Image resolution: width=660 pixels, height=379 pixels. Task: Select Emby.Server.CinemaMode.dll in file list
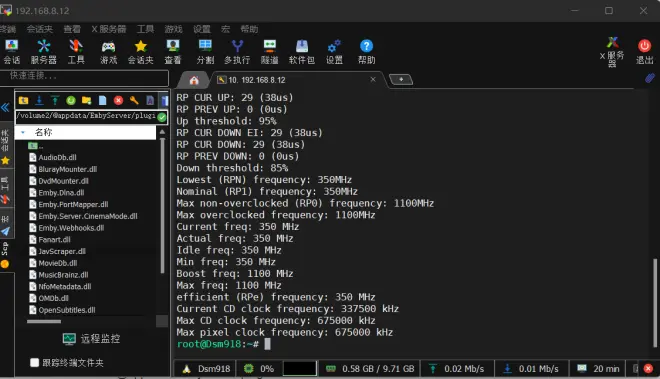tap(83, 216)
